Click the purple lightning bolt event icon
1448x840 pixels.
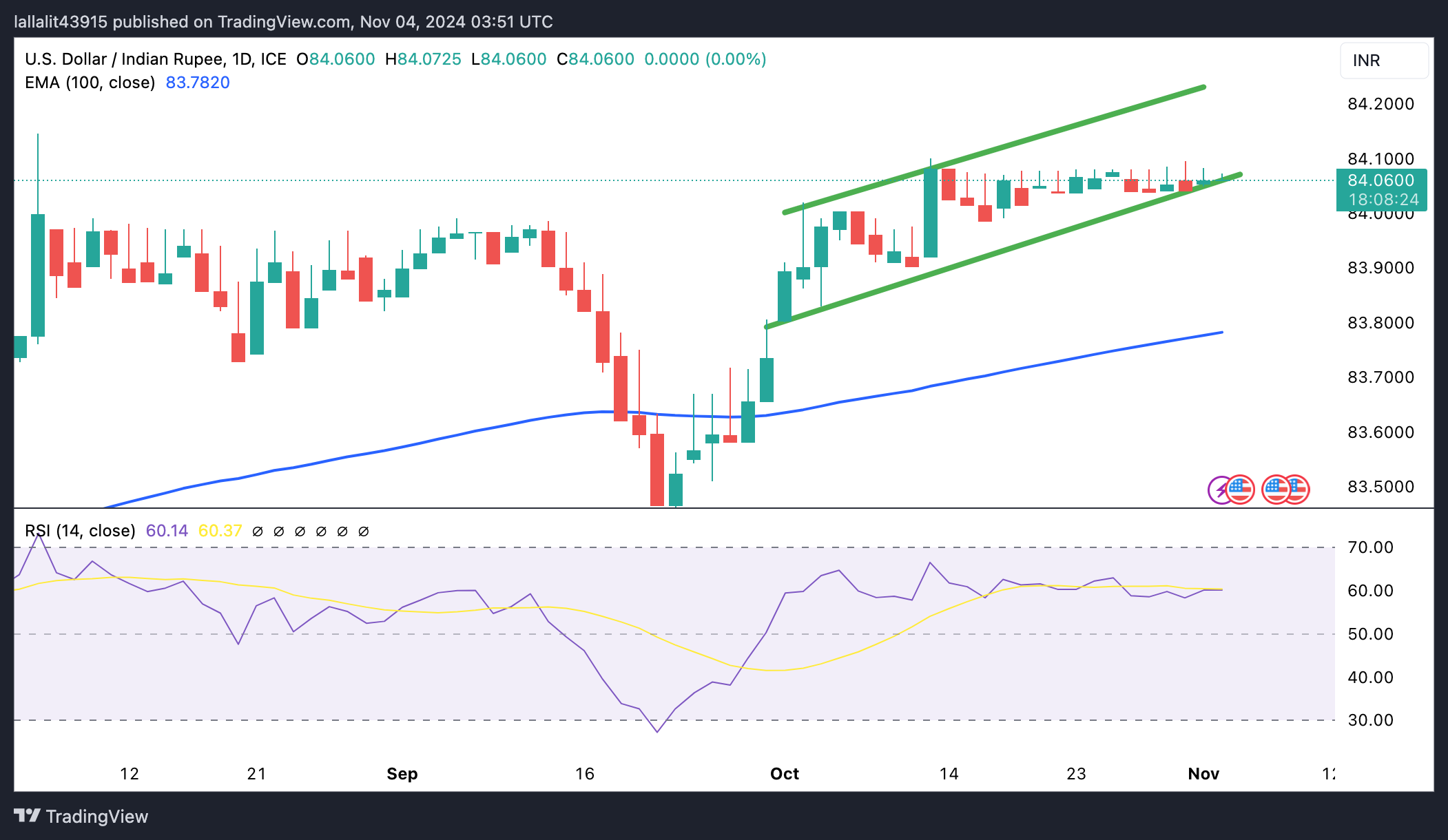click(x=1220, y=490)
